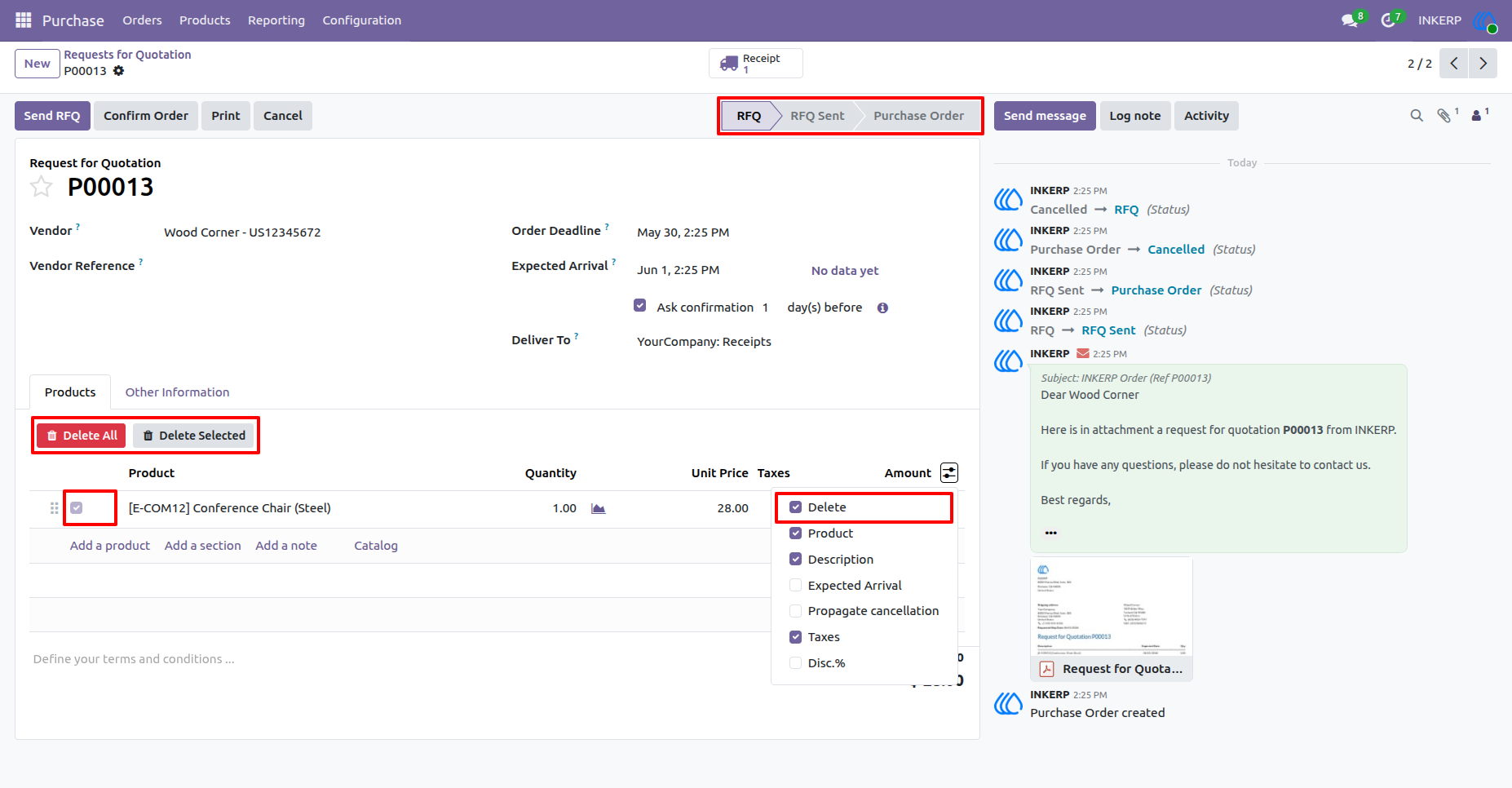Click the Confirm Order button

(x=146, y=116)
